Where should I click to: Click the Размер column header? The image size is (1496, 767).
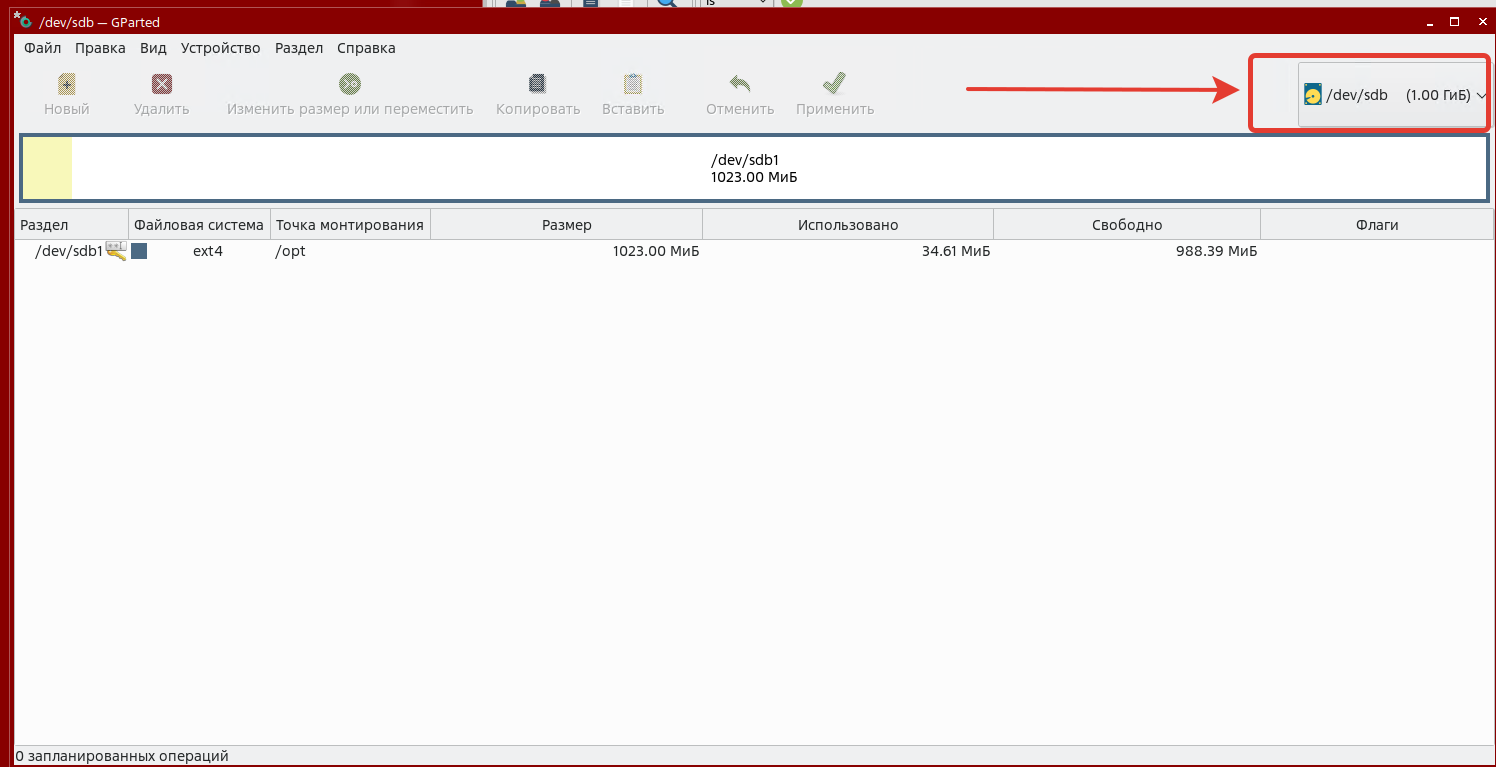tap(566, 225)
